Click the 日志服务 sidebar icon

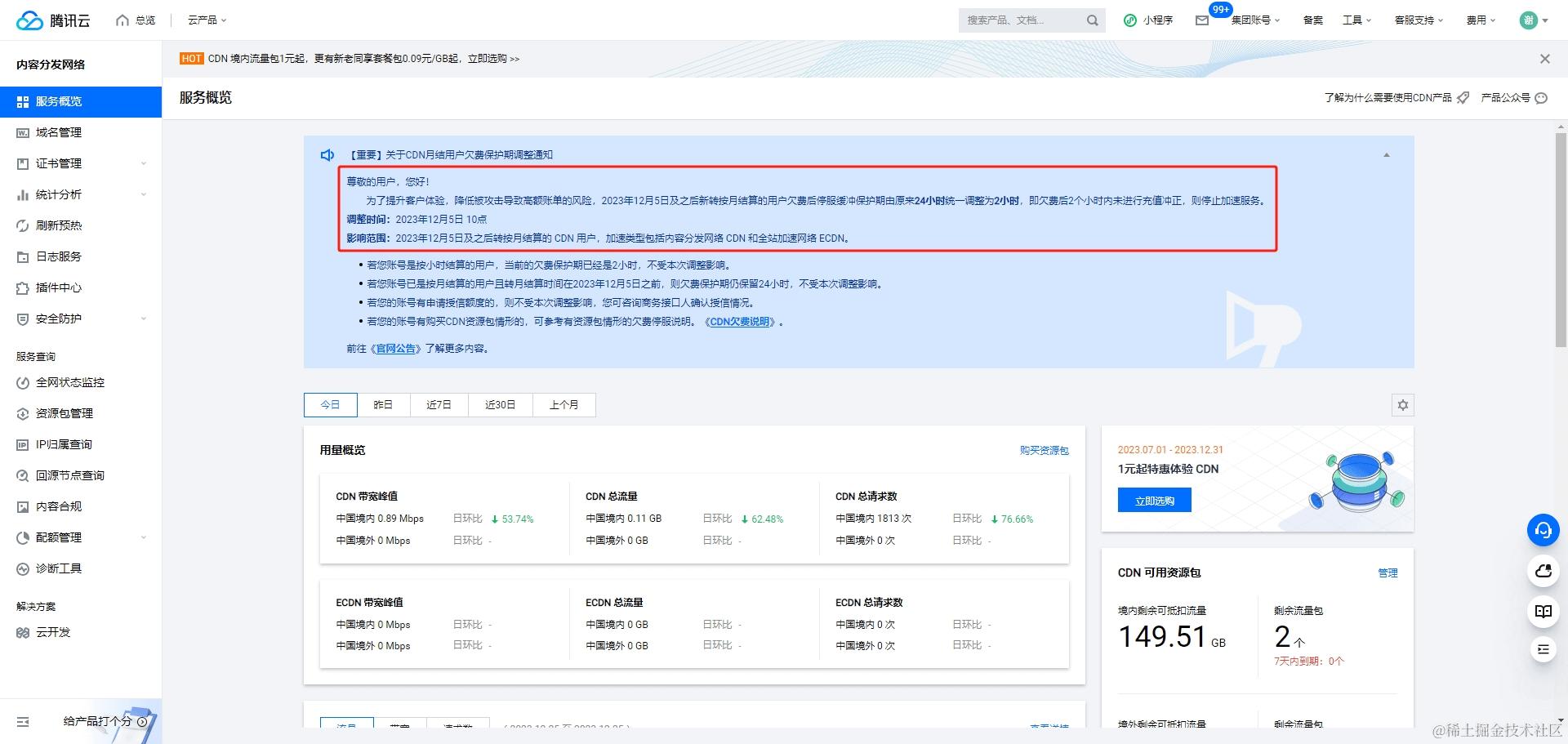click(23, 256)
